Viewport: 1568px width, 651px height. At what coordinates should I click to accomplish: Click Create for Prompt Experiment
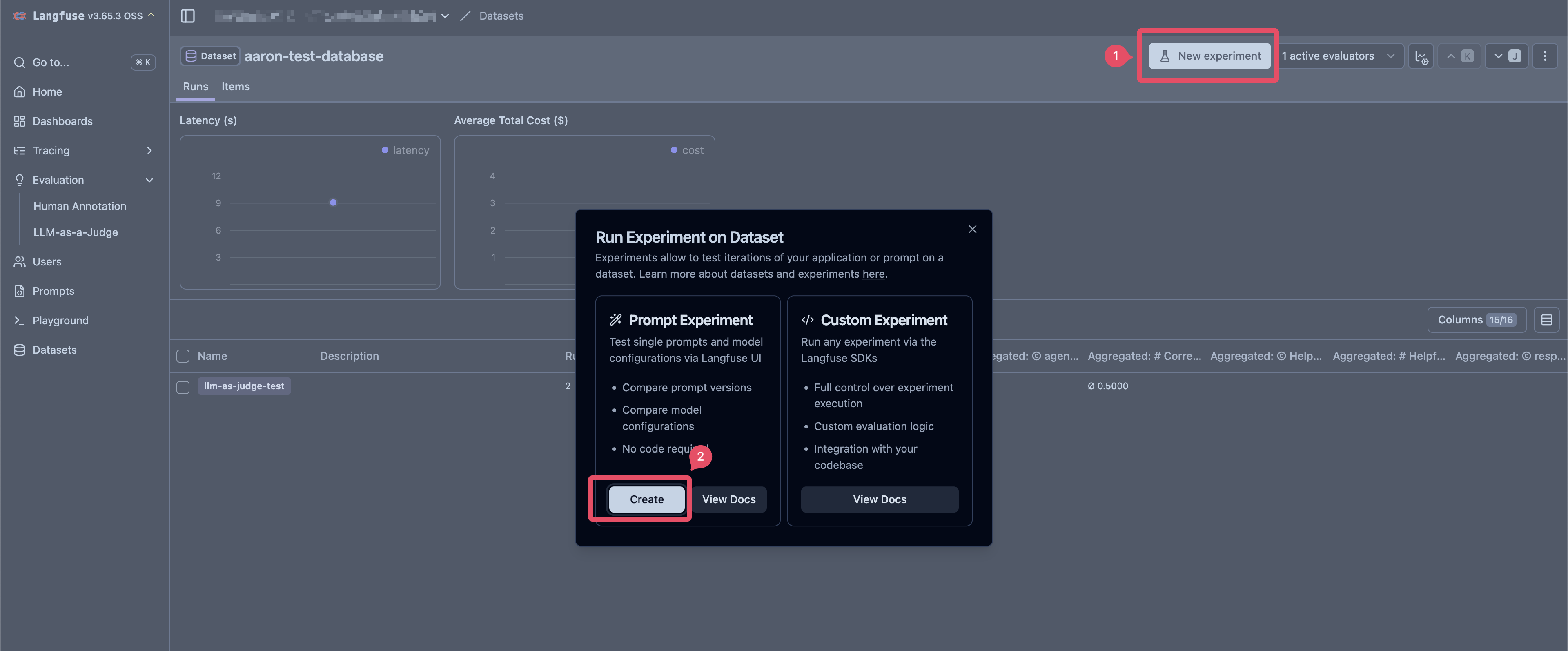click(x=646, y=499)
